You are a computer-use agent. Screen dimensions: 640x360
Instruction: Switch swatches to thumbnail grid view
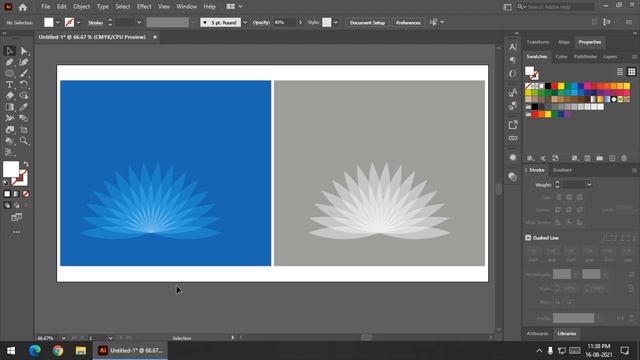[631, 72]
